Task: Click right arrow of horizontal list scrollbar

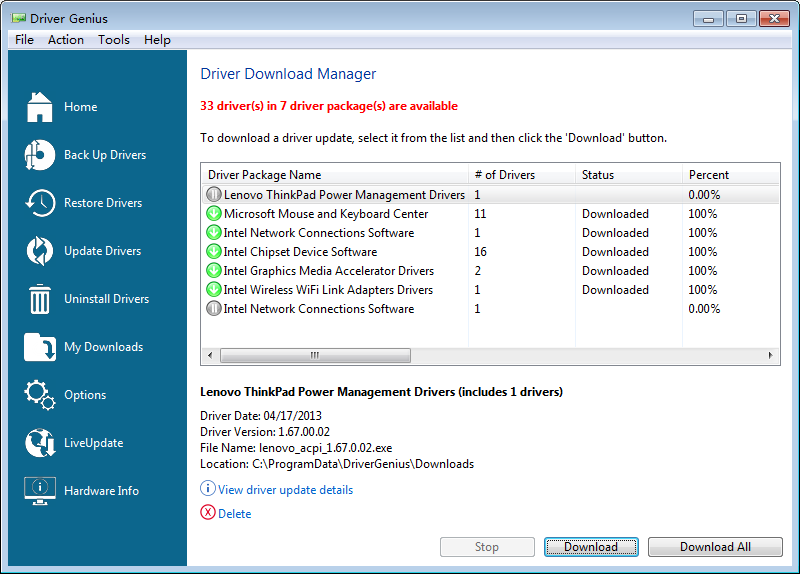Action: 772,356
